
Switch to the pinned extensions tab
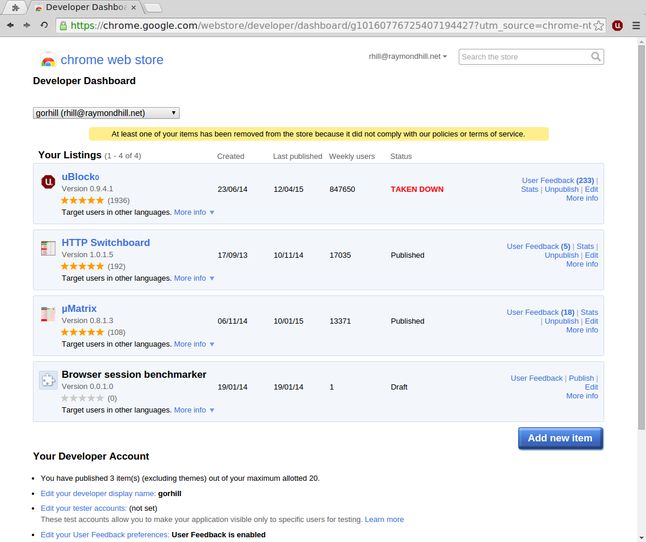click(x=16, y=8)
